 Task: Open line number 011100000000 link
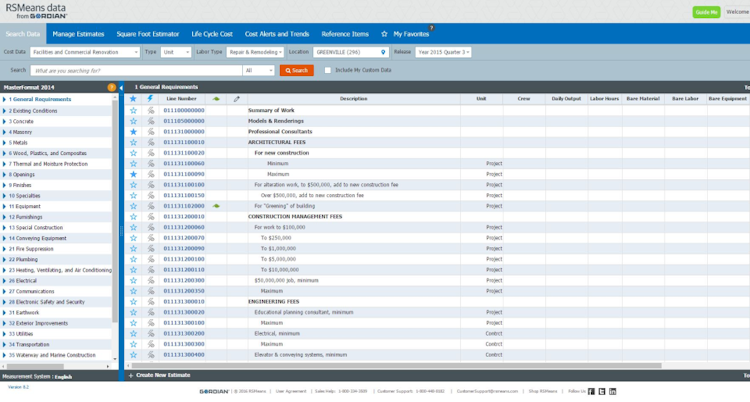184,111
